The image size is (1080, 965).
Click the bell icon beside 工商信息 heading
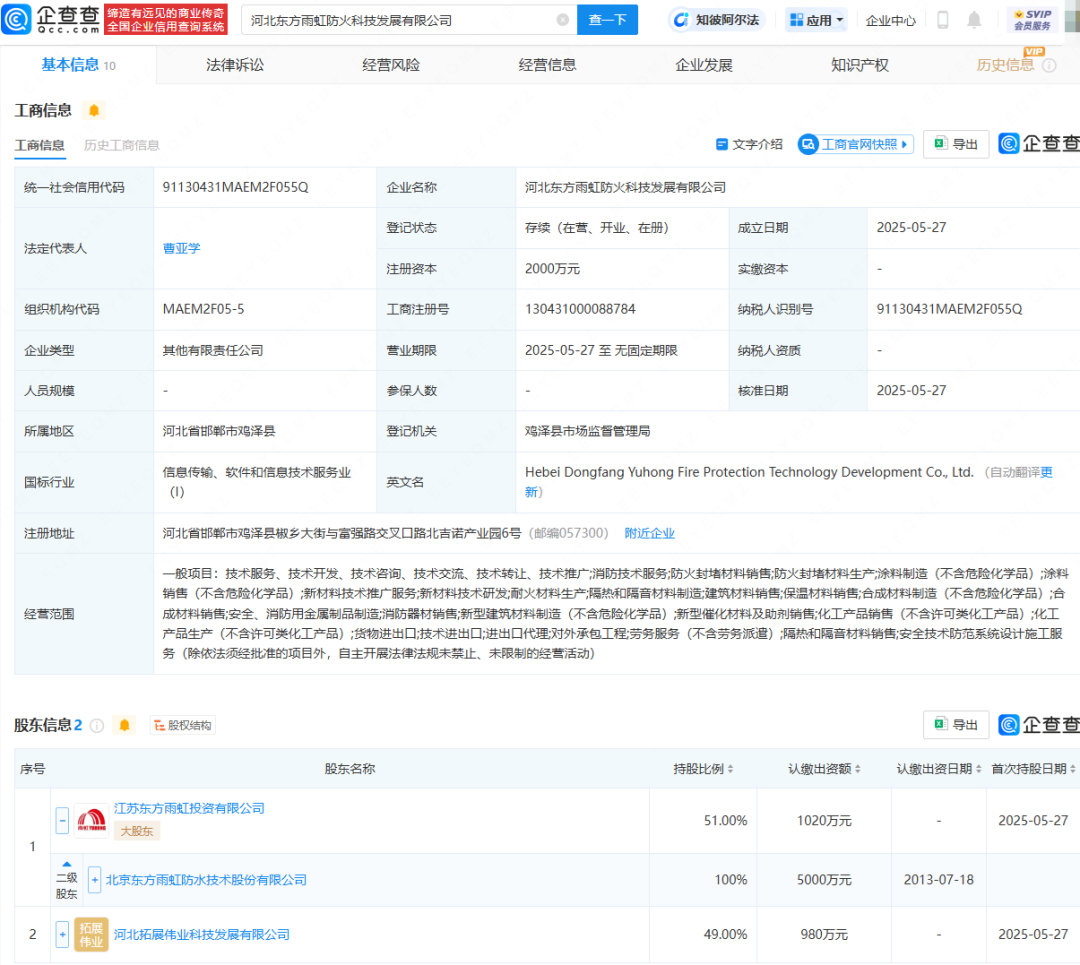point(94,110)
